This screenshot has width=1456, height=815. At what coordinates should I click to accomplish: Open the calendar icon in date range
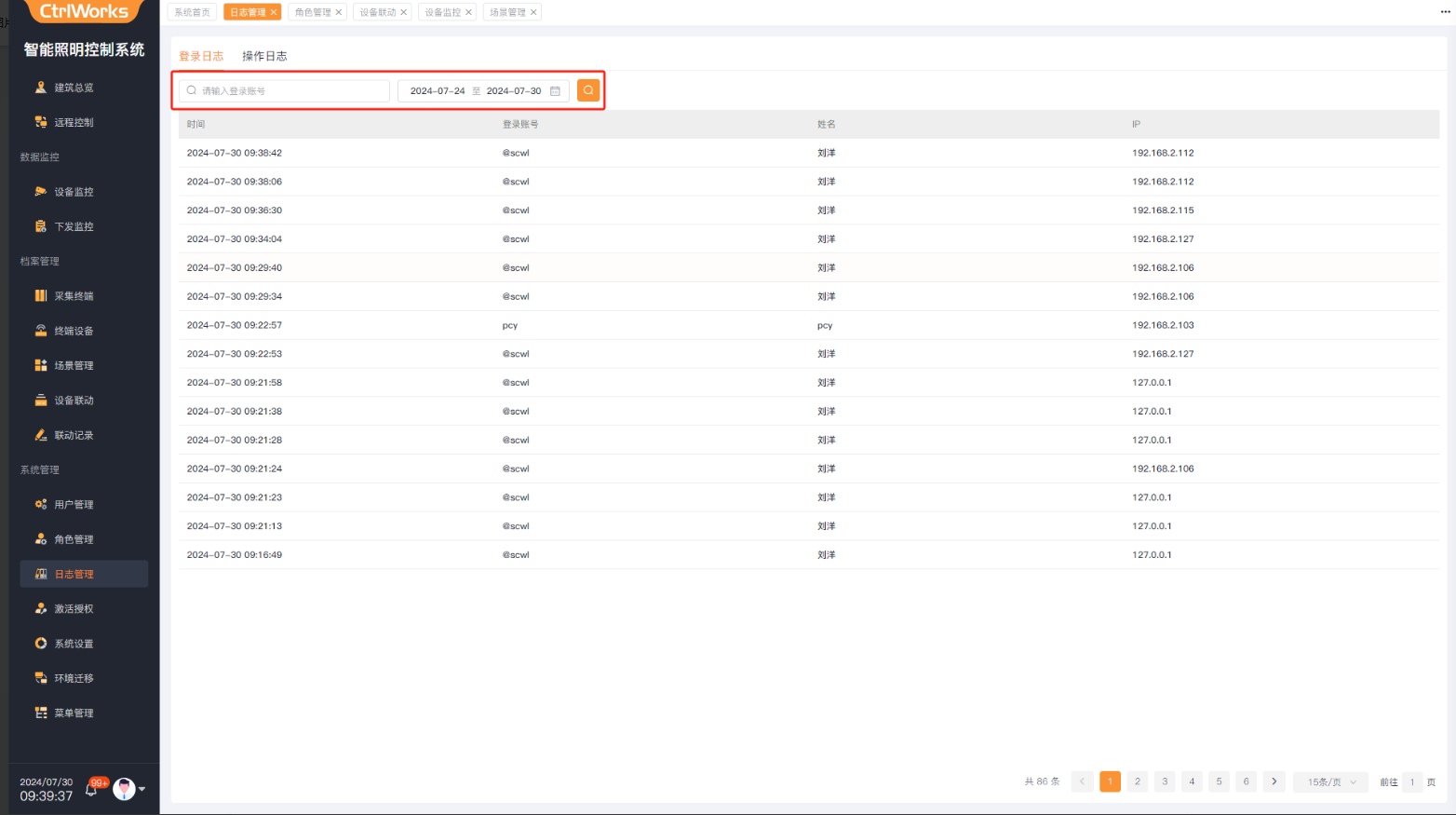(x=555, y=91)
